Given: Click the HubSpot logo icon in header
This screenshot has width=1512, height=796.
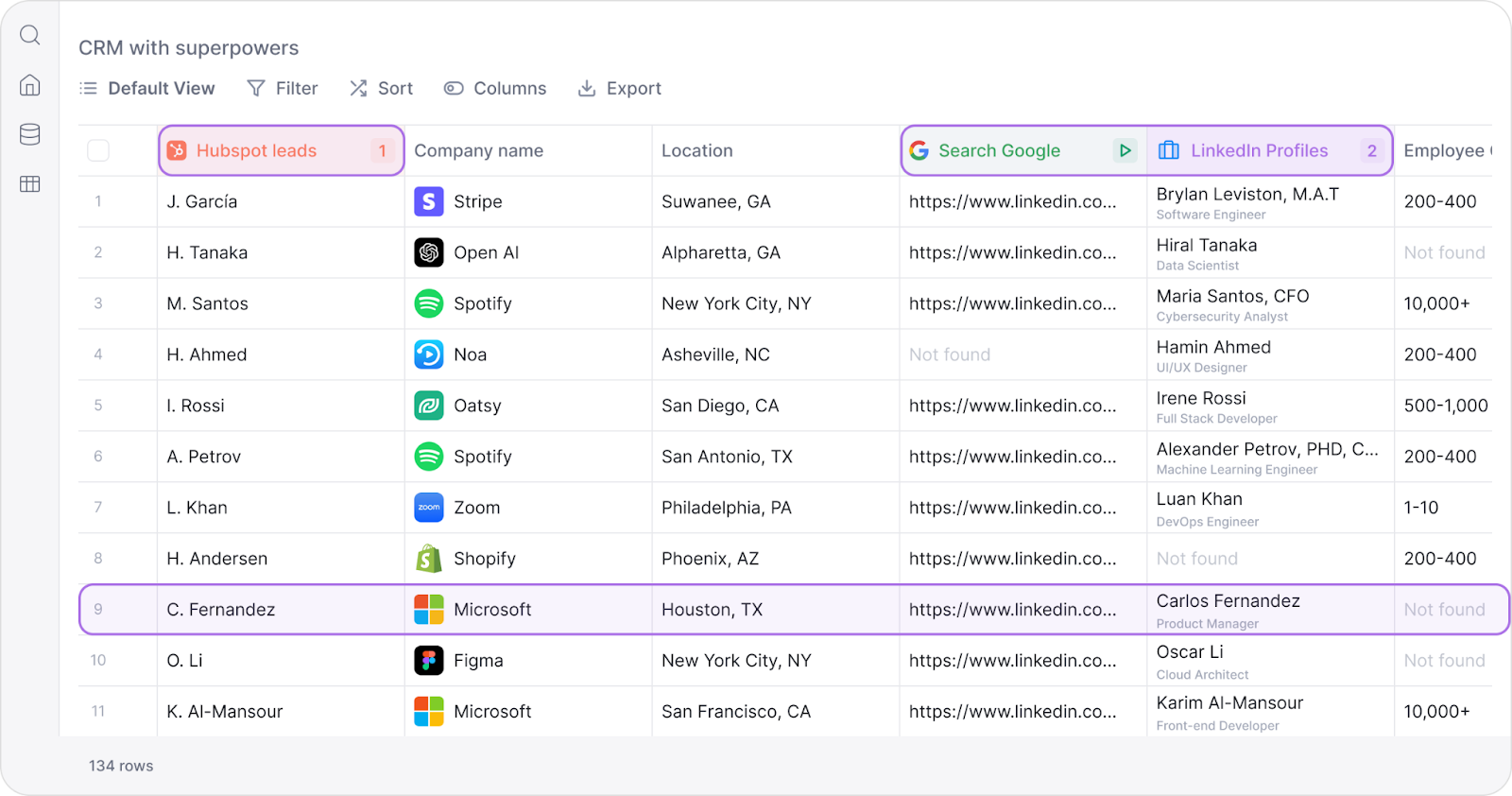Looking at the screenshot, I should click(177, 150).
